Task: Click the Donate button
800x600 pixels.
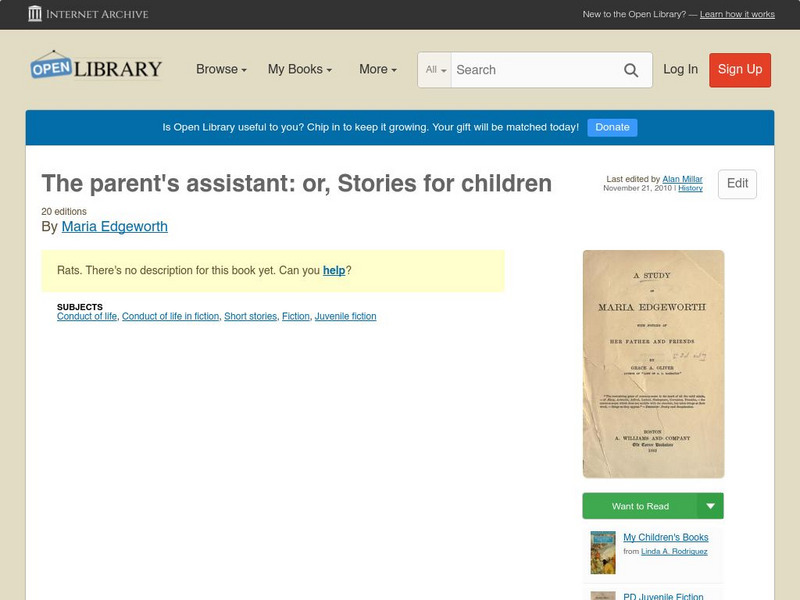Action: [x=611, y=127]
